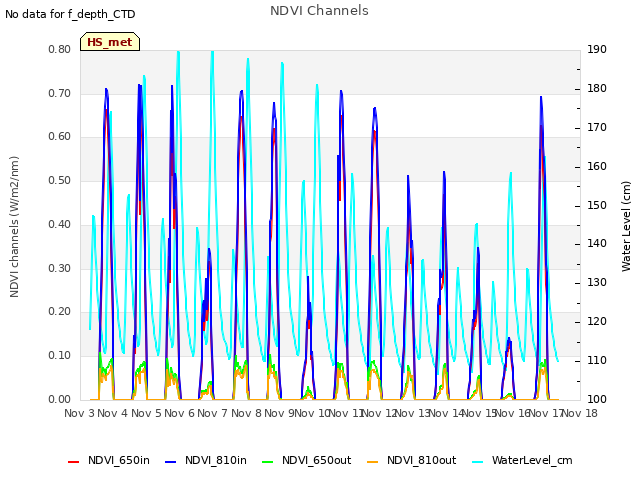The image size is (640, 480).
Task: Click the 0.70 left axis tick label
Action: tap(60, 93)
